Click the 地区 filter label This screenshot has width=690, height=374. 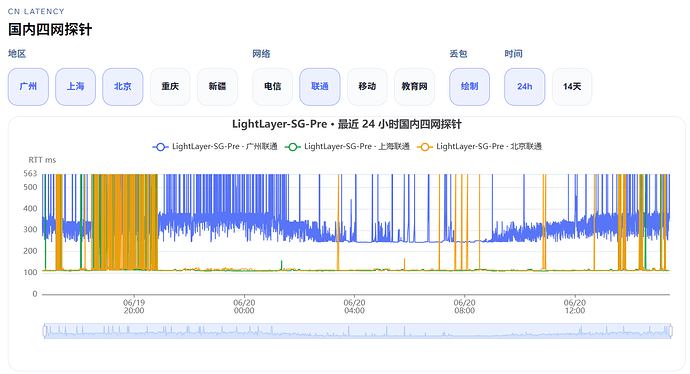pyautogui.click(x=17, y=54)
